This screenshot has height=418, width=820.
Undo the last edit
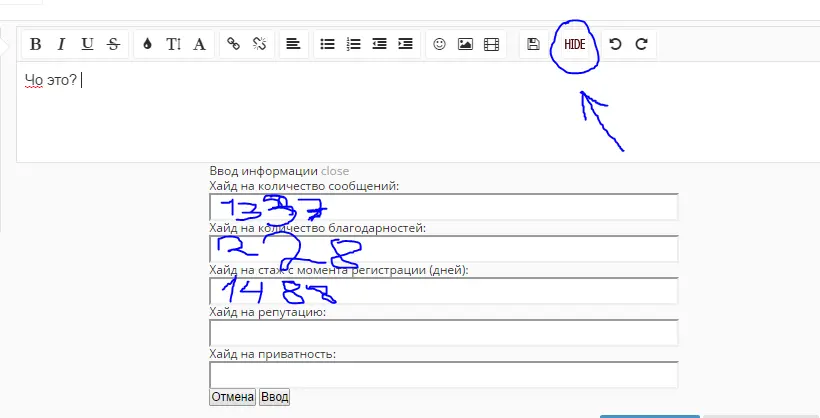coord(616,44)
